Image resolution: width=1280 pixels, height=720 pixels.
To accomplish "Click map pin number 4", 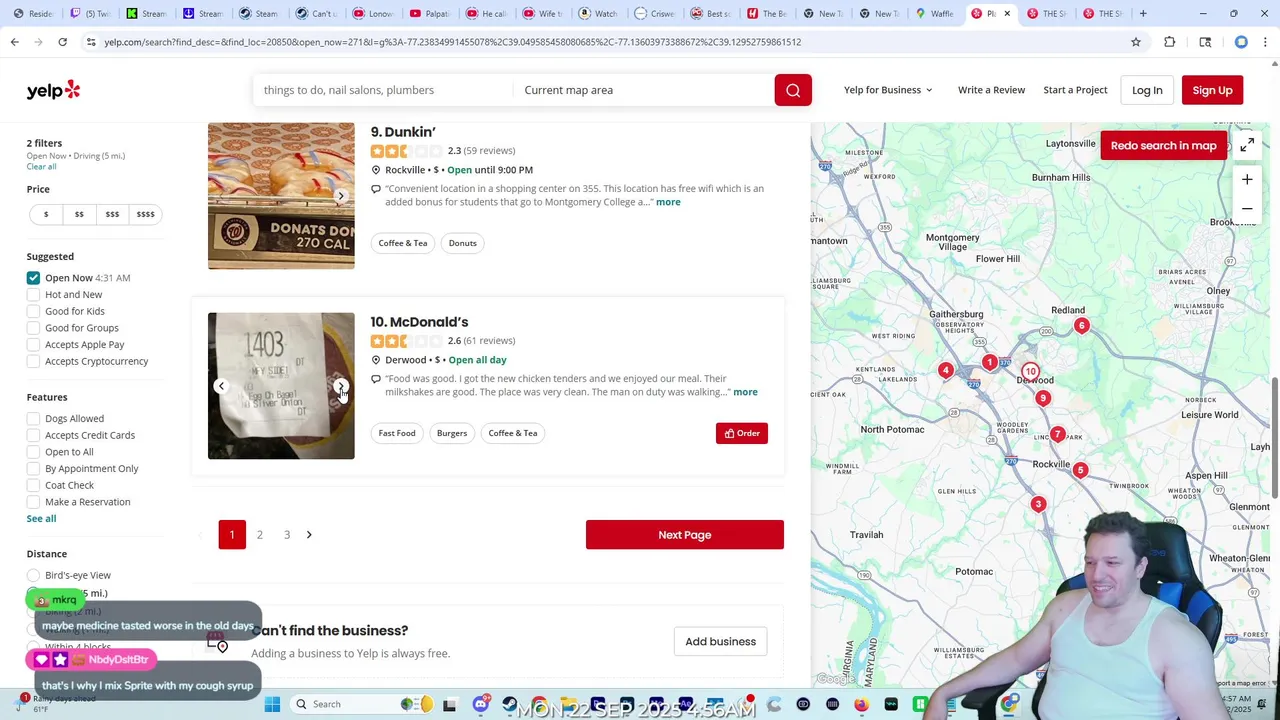I will point(945,371).
